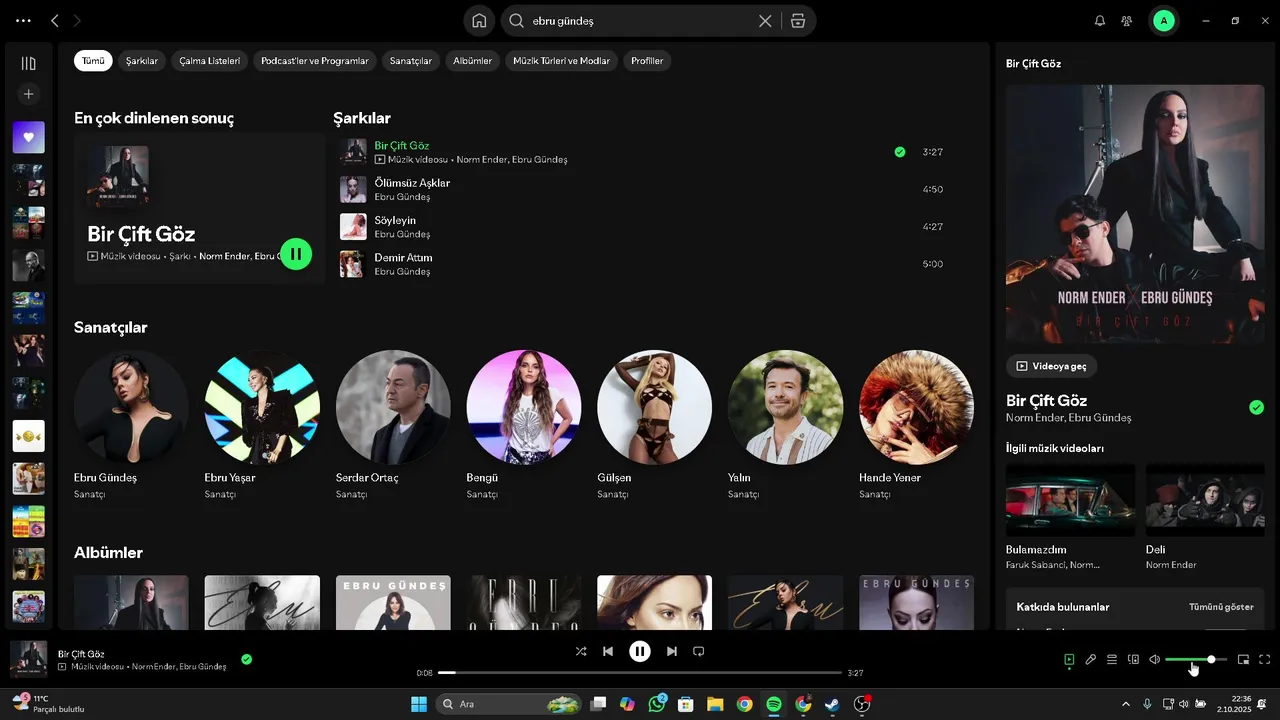Select the Çalma Listeleri filter chip
The width and height of the screenshot is (1280, 720).
[x=210, y=61]
